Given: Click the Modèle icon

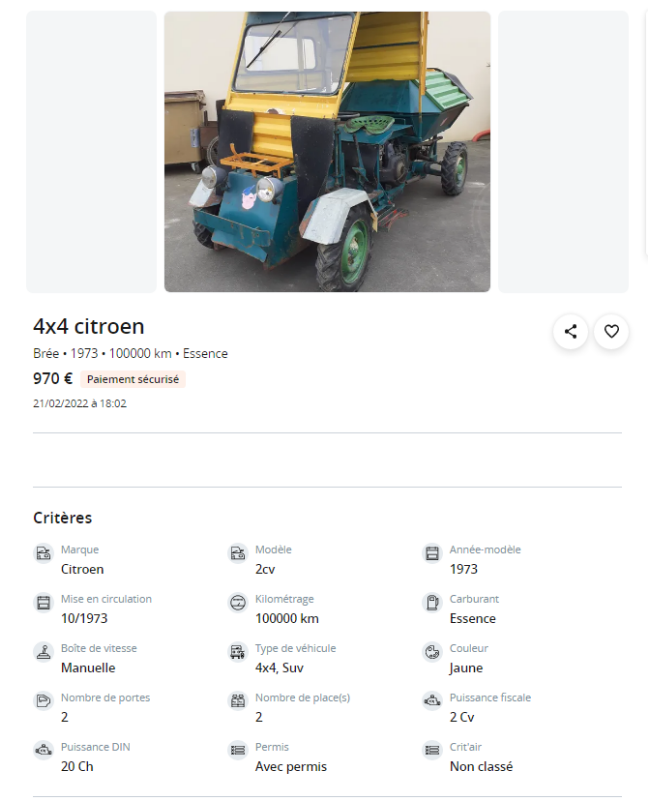Looking at the screenshot, I should [238, 553].
